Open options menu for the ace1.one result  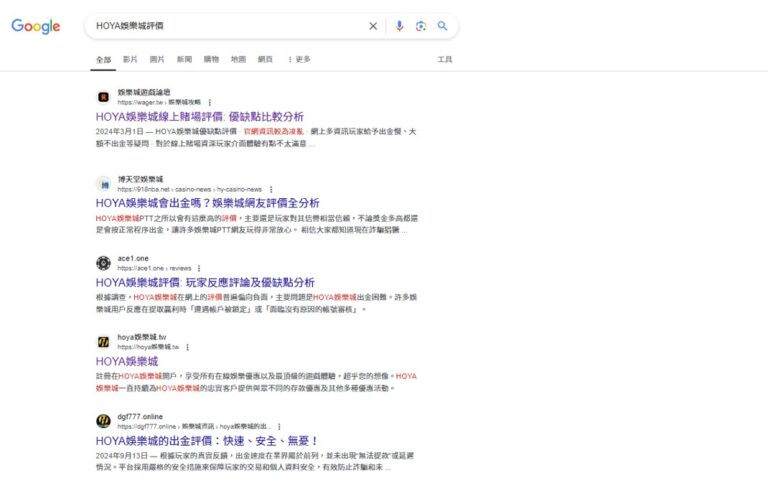click(x=199, y=268)
